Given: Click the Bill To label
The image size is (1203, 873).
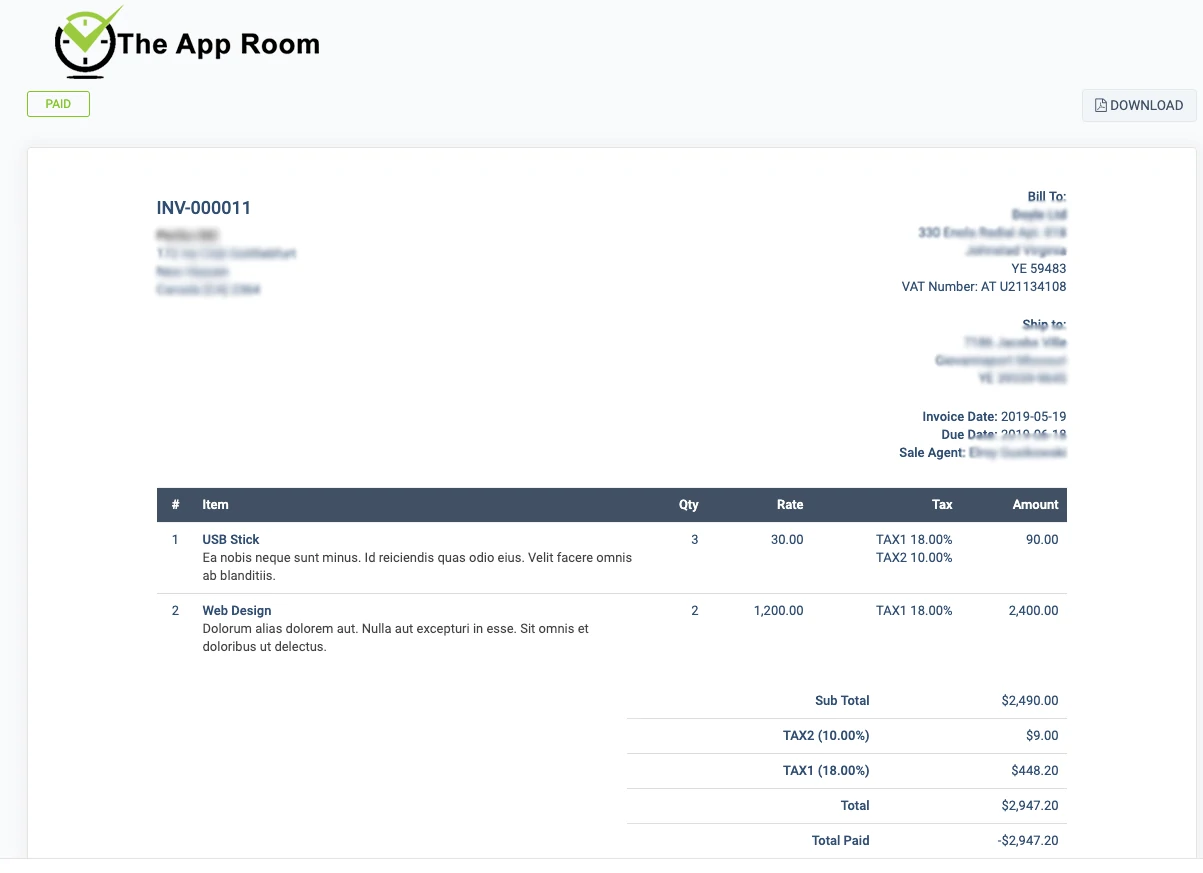Looking at the screenshot, I should point(1047,197).
